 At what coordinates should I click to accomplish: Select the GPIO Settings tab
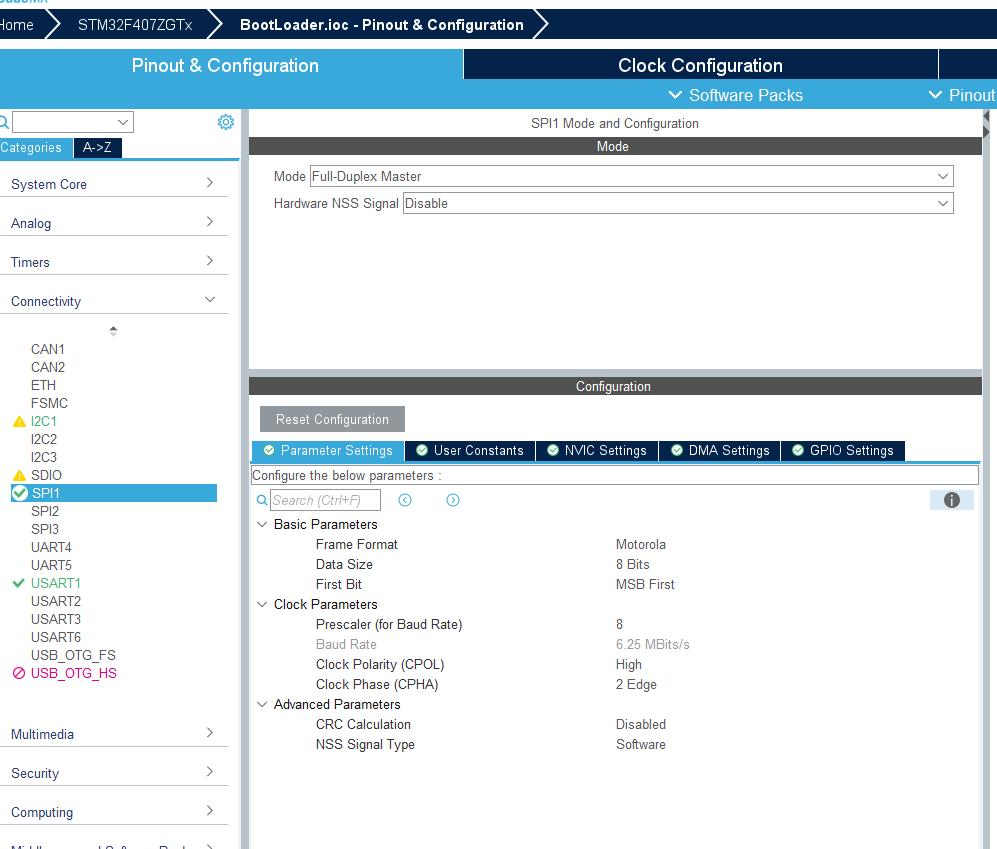(x=842, y=451)
